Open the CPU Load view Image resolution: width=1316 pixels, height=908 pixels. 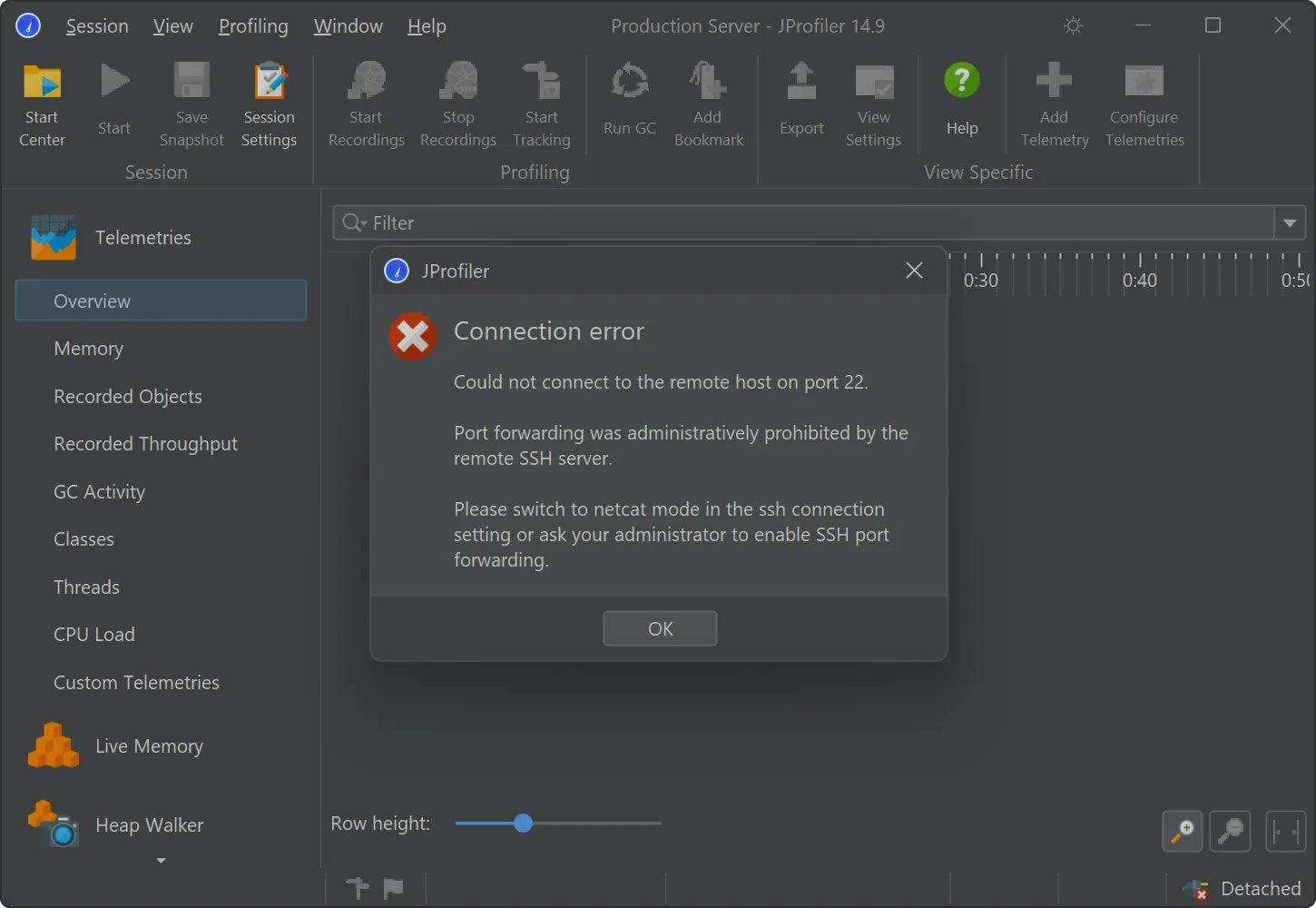[93, 635]
